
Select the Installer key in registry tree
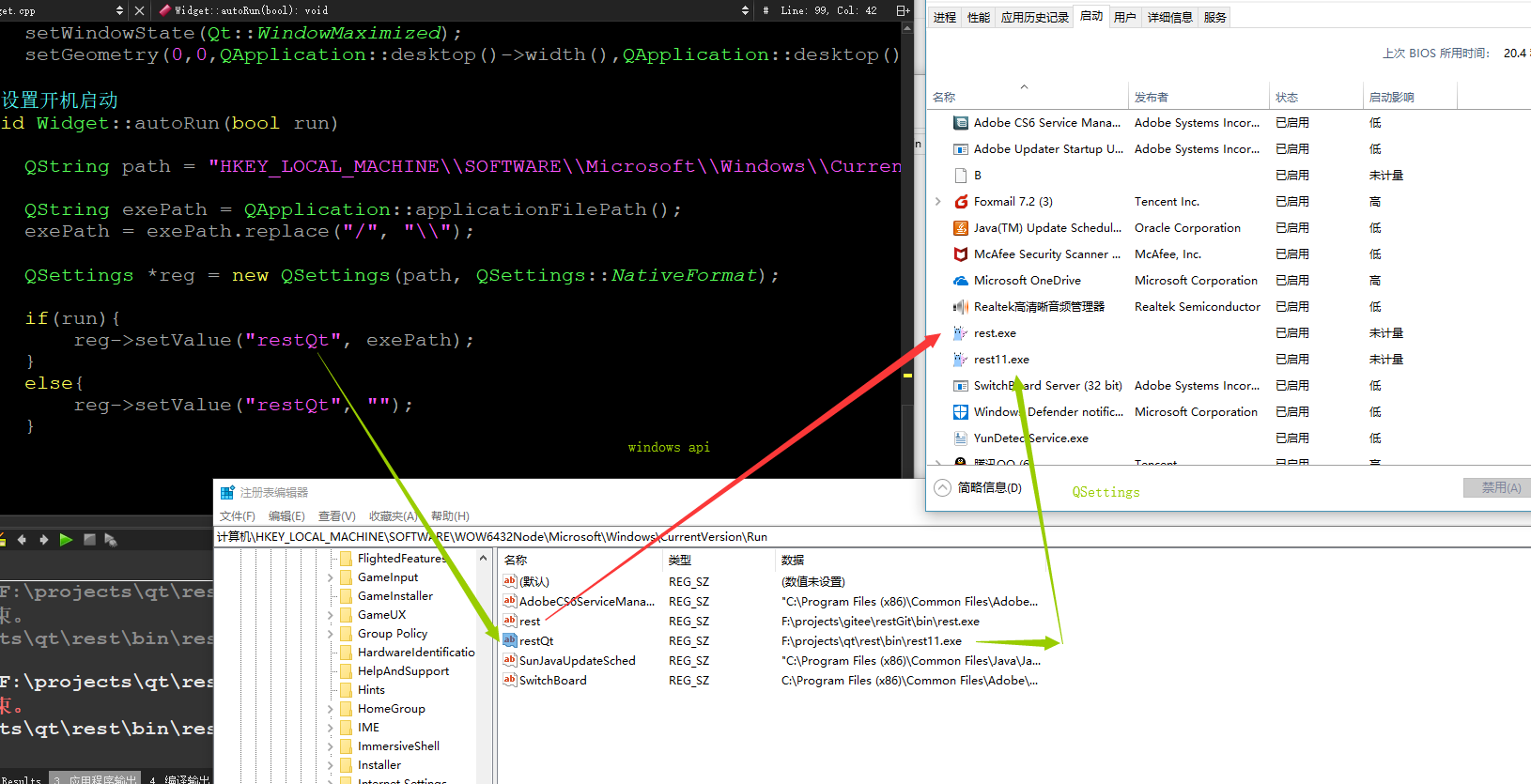379,765
